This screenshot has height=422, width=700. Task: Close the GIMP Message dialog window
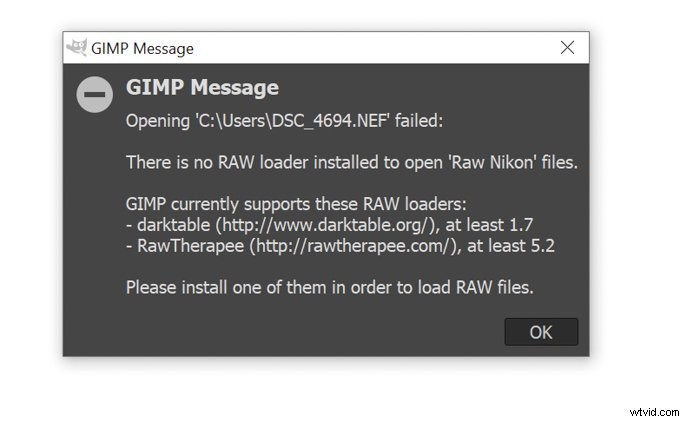click(x=567, y=48)
